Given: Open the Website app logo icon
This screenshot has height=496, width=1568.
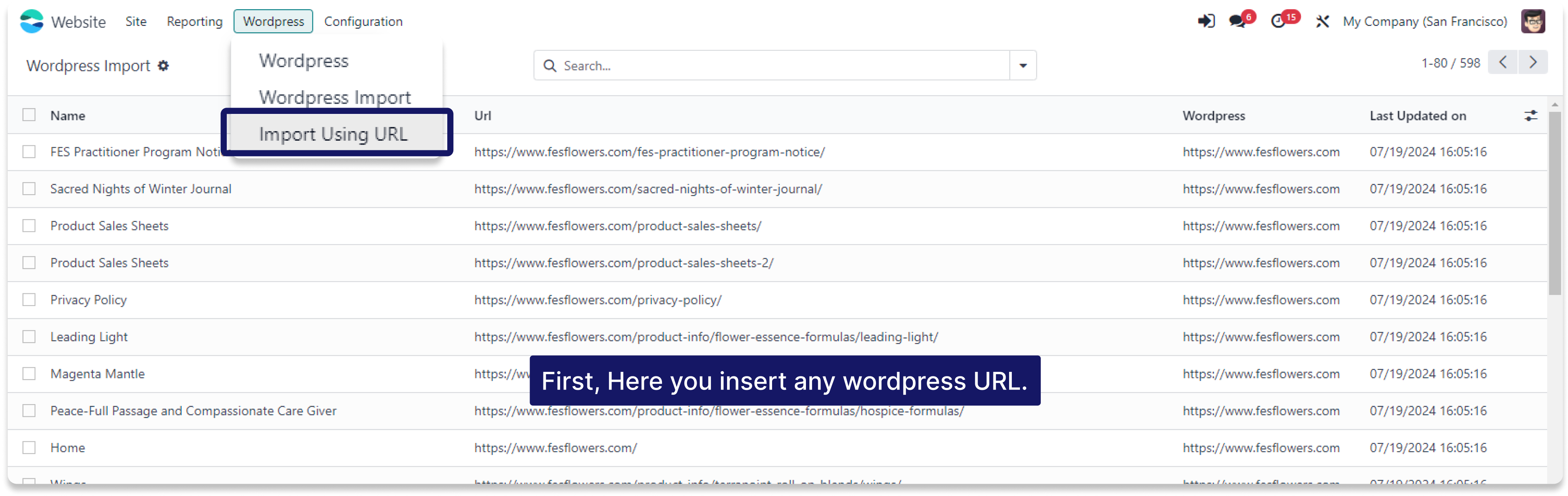Looking at the screenshot, I should pyautogui.click(x=32, y=21).
